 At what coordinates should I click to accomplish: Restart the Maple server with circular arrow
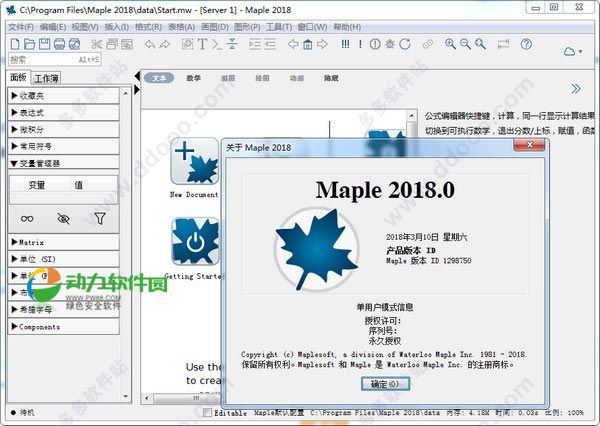(x=405, y=44)
